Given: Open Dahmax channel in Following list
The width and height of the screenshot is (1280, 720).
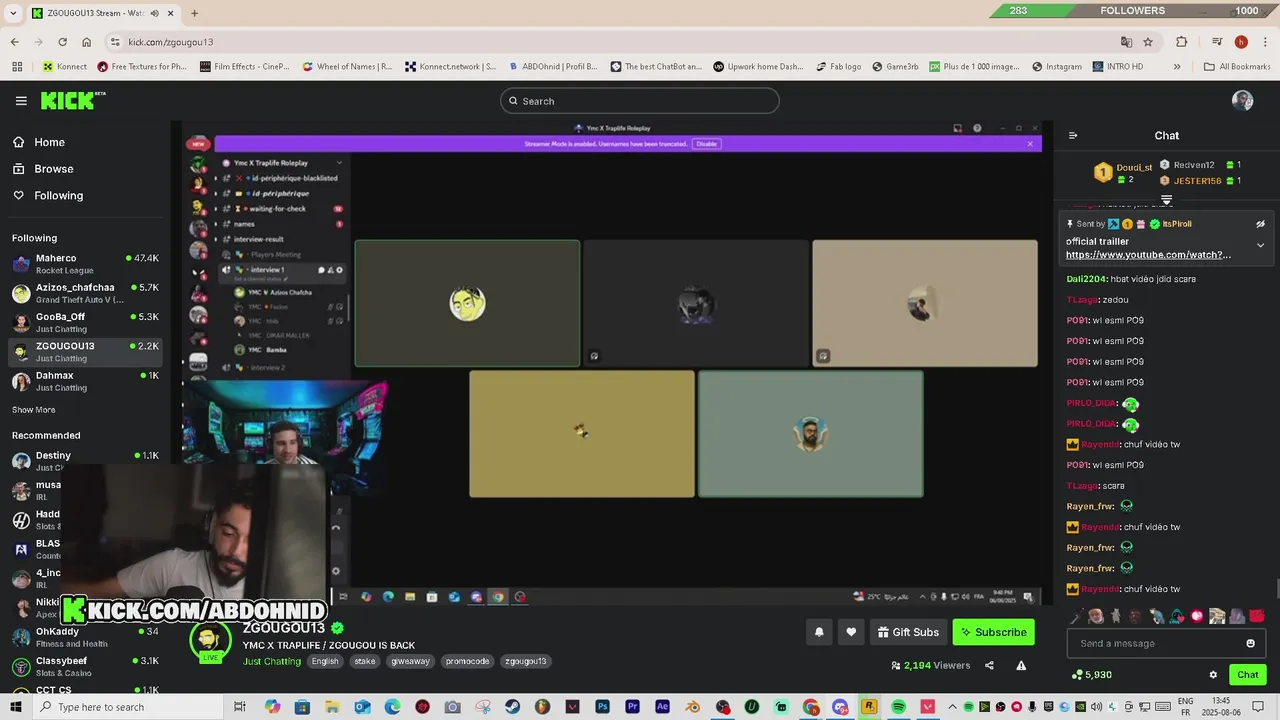Looking at the screenshot, I should coord(85,381).
